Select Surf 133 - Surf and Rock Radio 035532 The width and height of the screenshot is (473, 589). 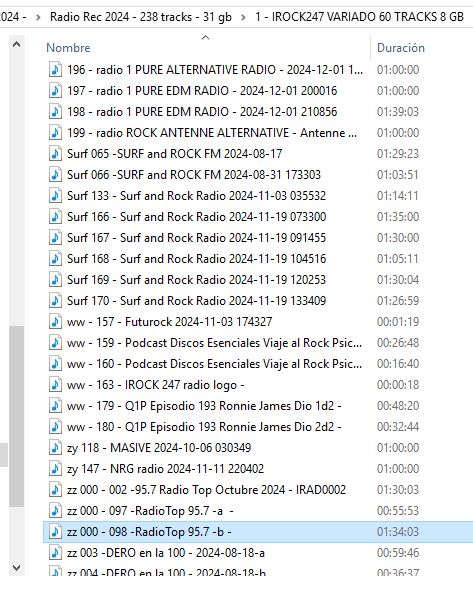pos(196,196)
